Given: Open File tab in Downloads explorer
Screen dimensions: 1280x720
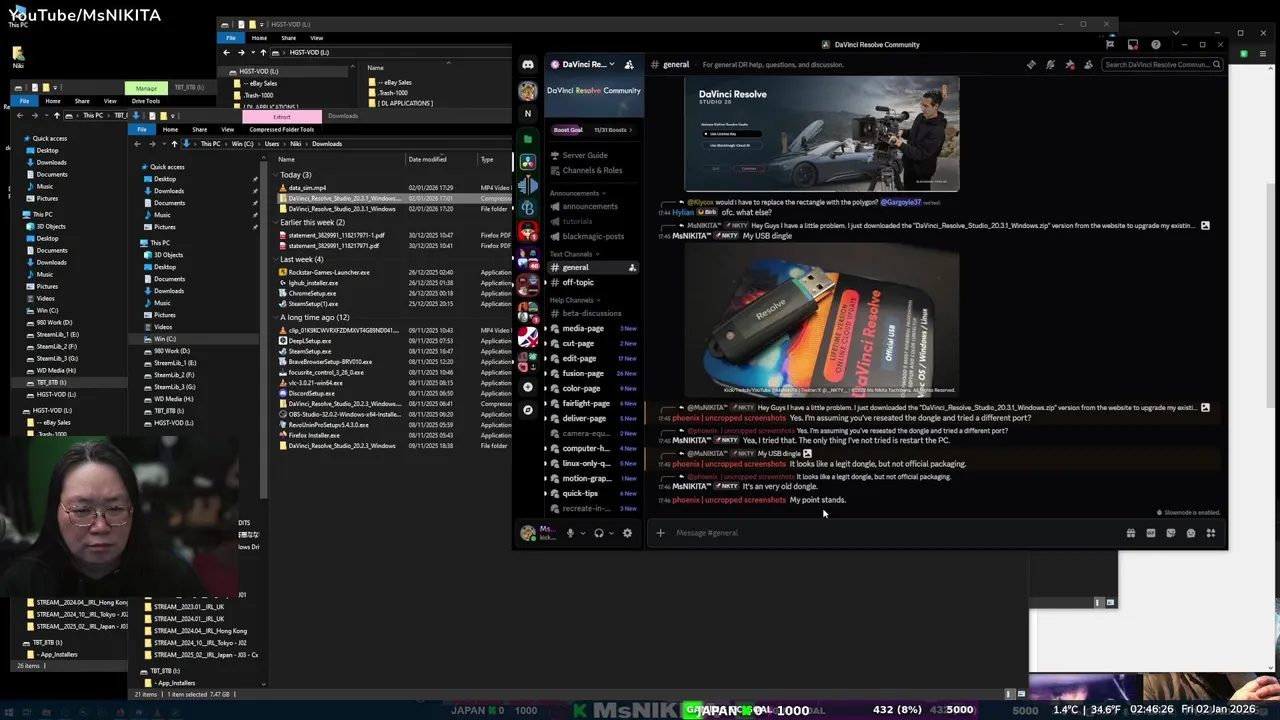Looking at the screenshot, I should pyautogui.click(x=142, y=129).
